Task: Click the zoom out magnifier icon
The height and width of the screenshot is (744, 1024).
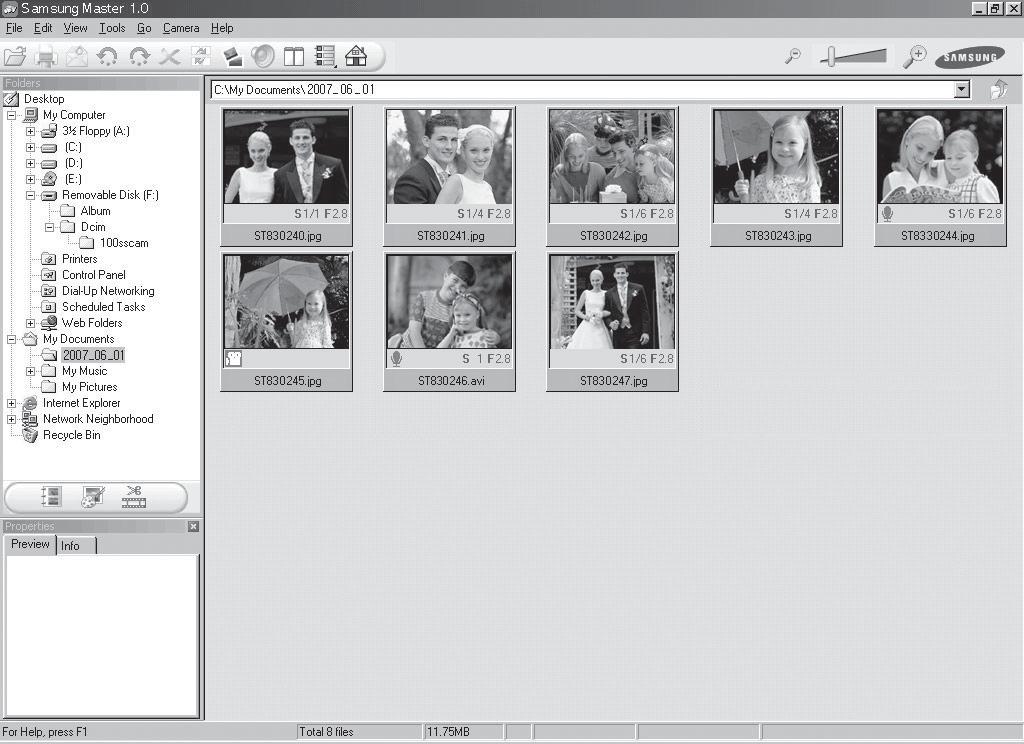Action: pyautogui.click(x=793, y=57)
